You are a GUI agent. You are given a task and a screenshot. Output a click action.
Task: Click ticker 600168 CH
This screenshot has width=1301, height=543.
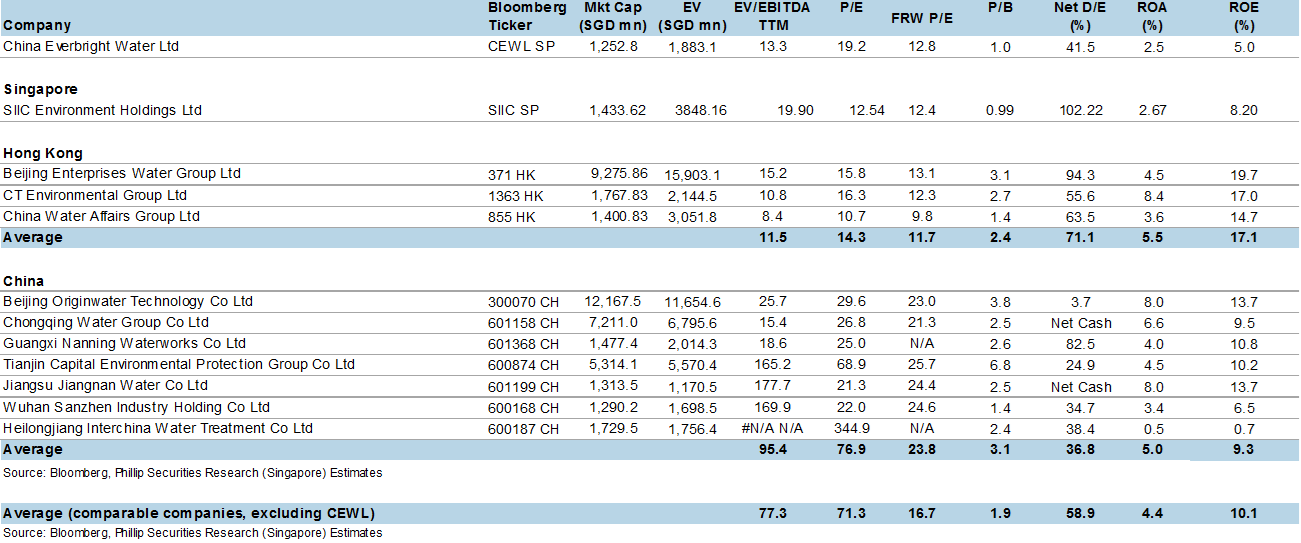tap(522, 408)
